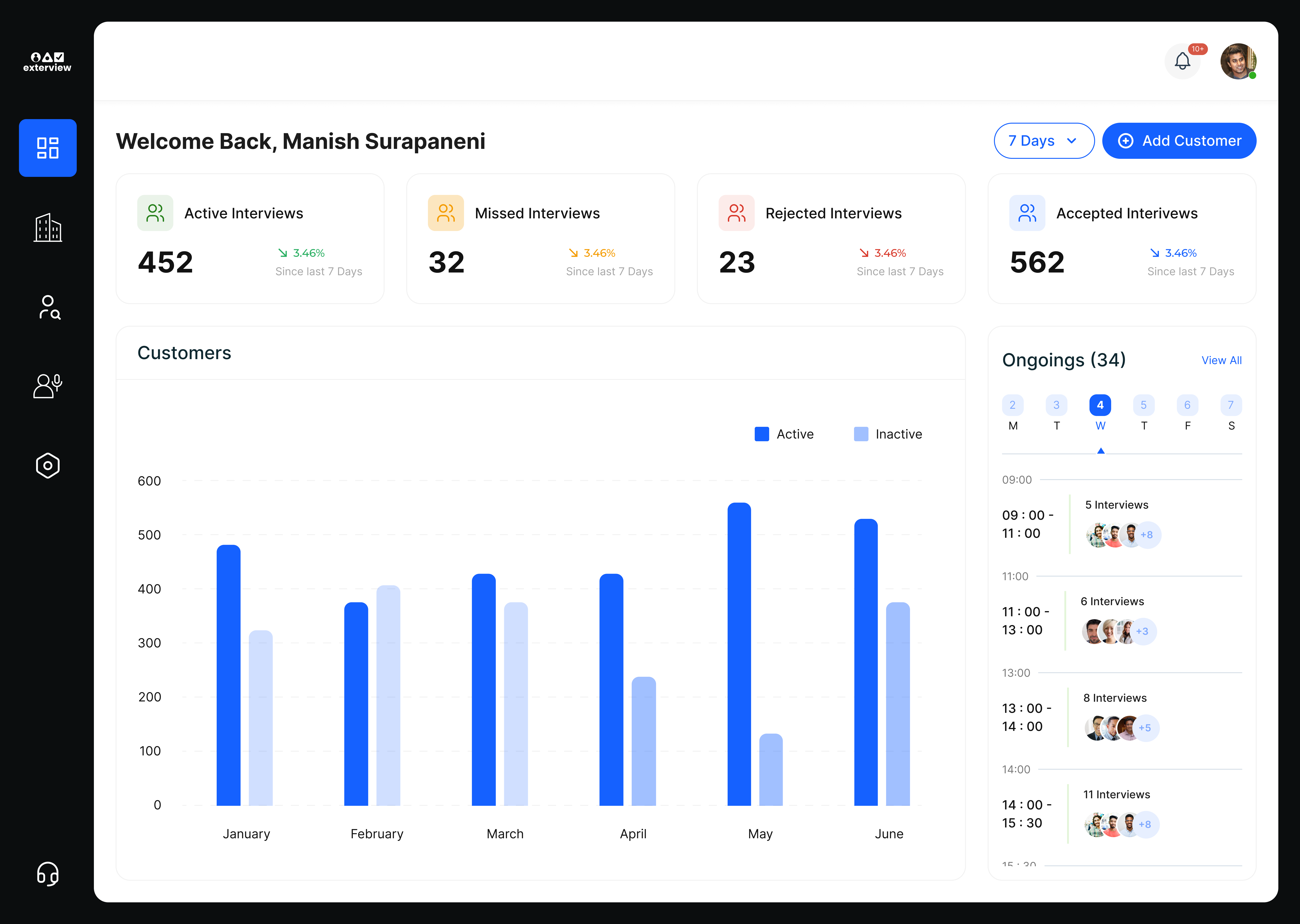Image resolution: width=1300 pixels, height=924 pixels.
Task: Click first avatar in 8 Interviews slot
Action: (x=1096, y=728)
